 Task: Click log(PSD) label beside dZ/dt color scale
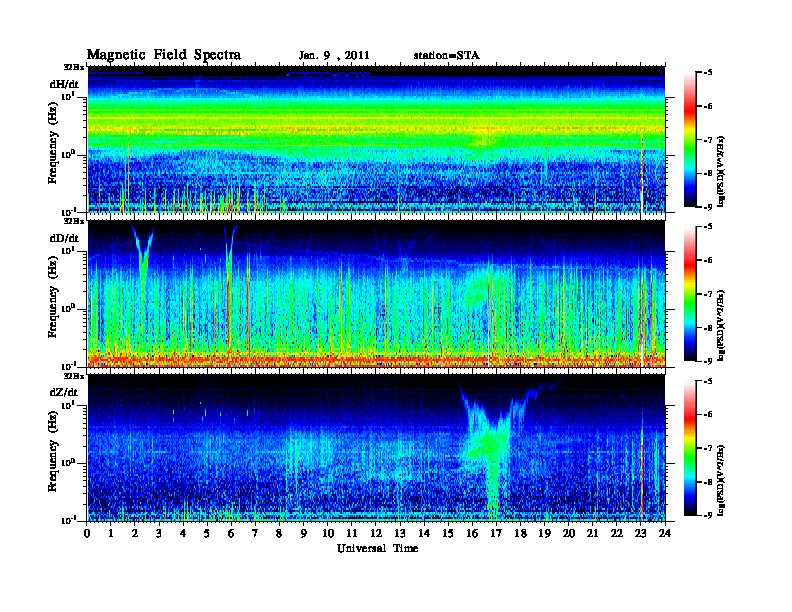(721, 479)
